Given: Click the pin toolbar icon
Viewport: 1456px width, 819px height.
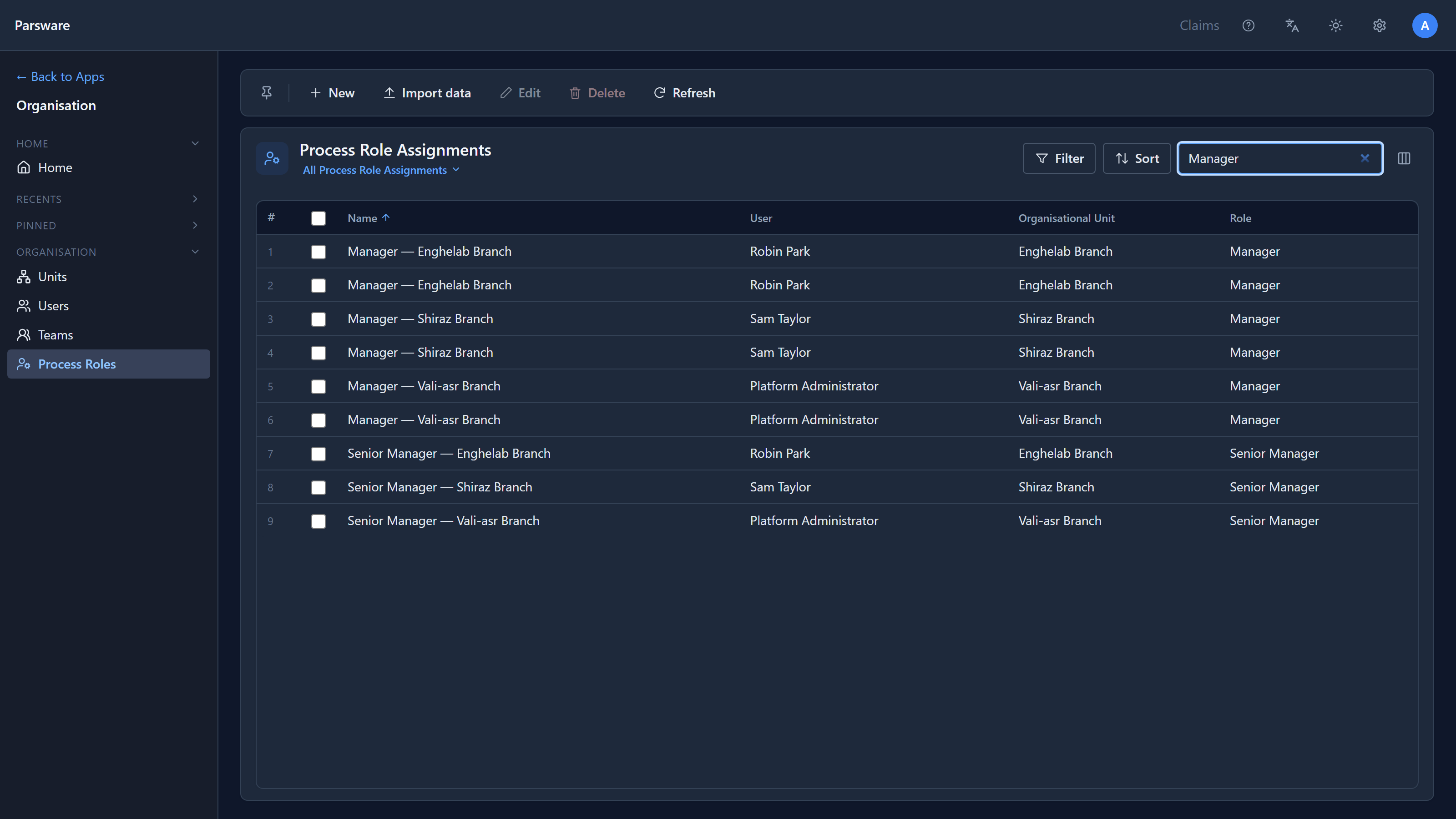Looking at the screenshot, I should click(x=266, y=93).
